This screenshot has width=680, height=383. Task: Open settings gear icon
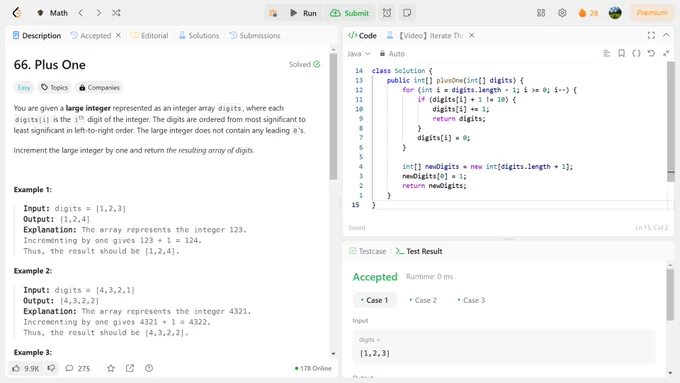pos(562,13)
